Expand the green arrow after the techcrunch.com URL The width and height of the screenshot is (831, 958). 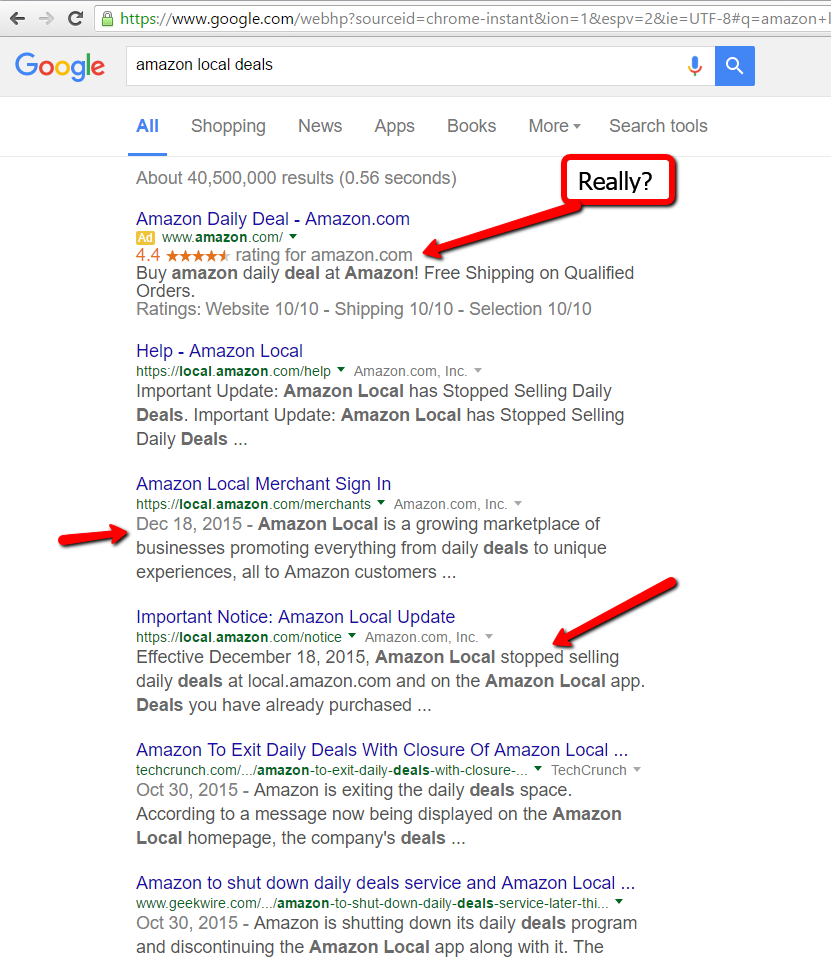(538, 769)
